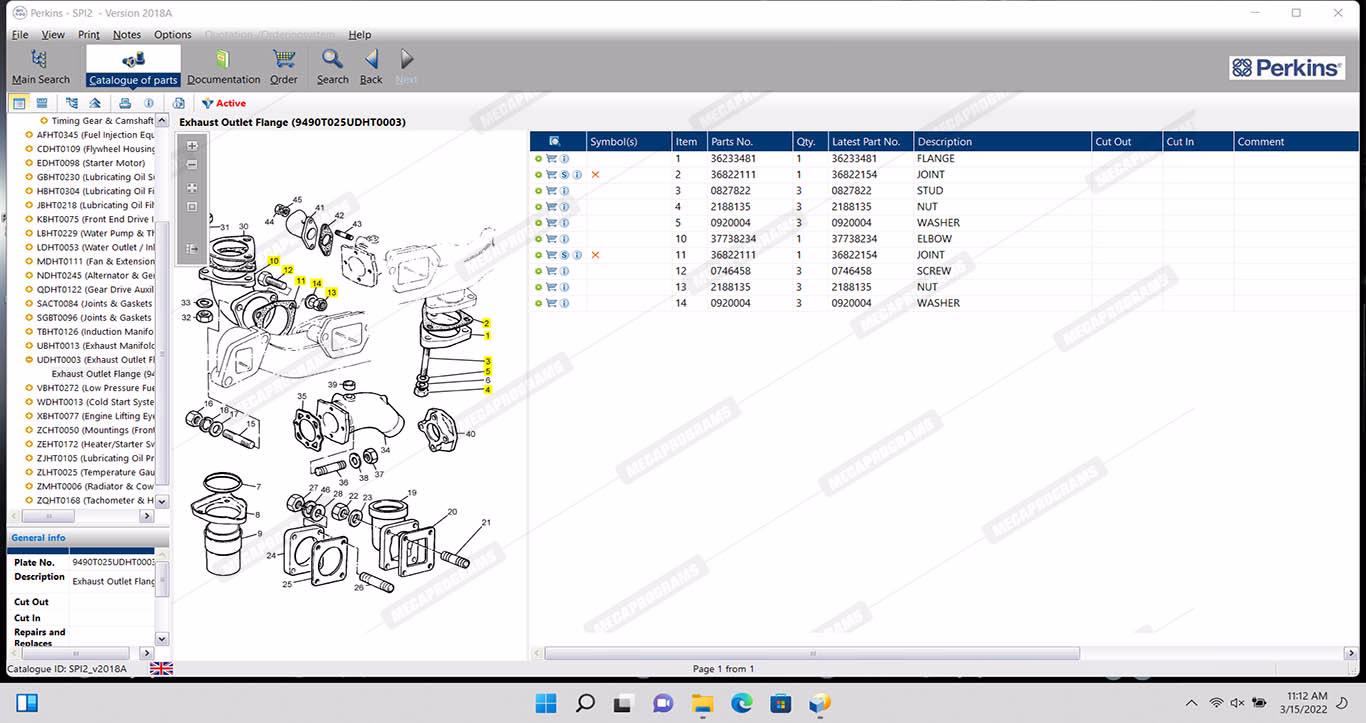Click tree panel scroll-down arrow
This screenshot has height=723, width=1366.
(163, 501)
